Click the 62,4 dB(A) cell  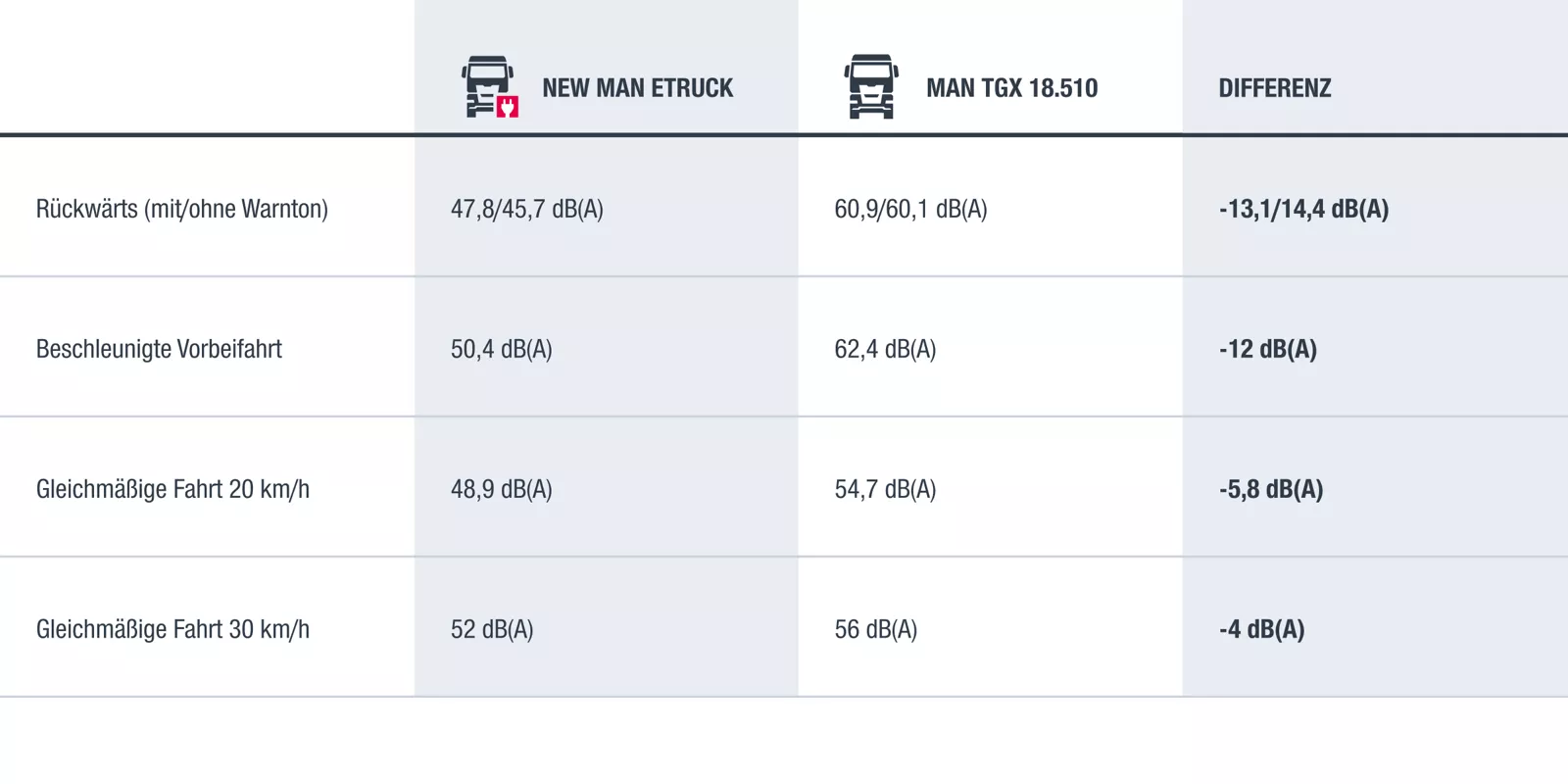pos(885,349)
